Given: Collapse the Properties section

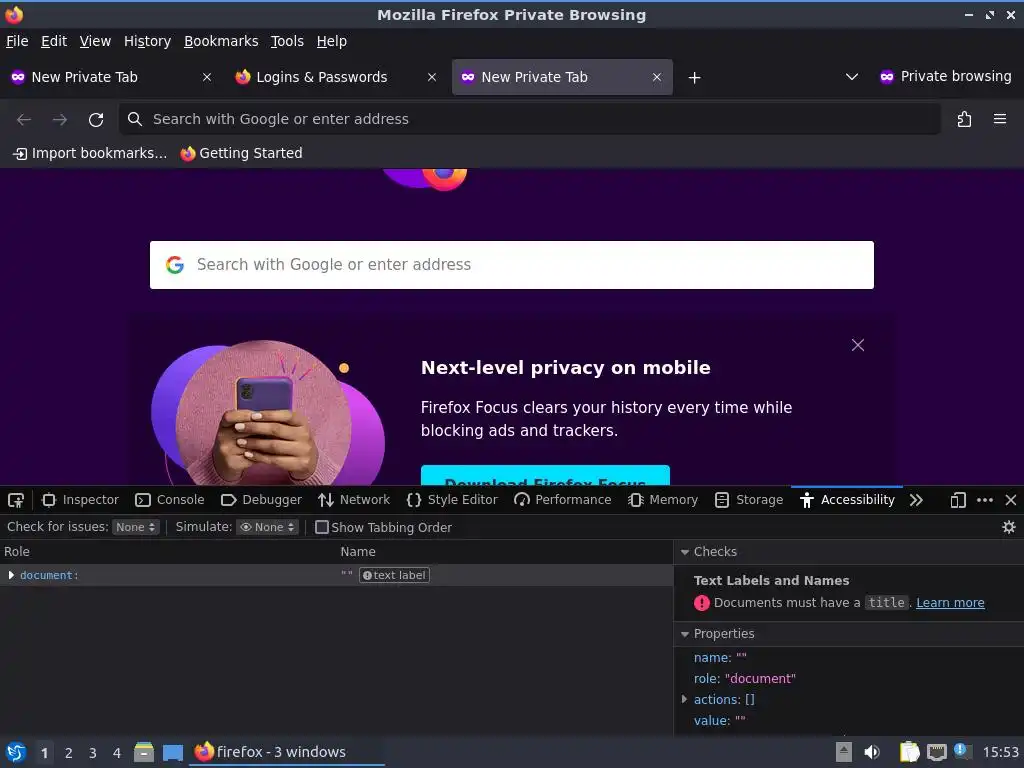Looking at the screenshot, I should point(684,634).
